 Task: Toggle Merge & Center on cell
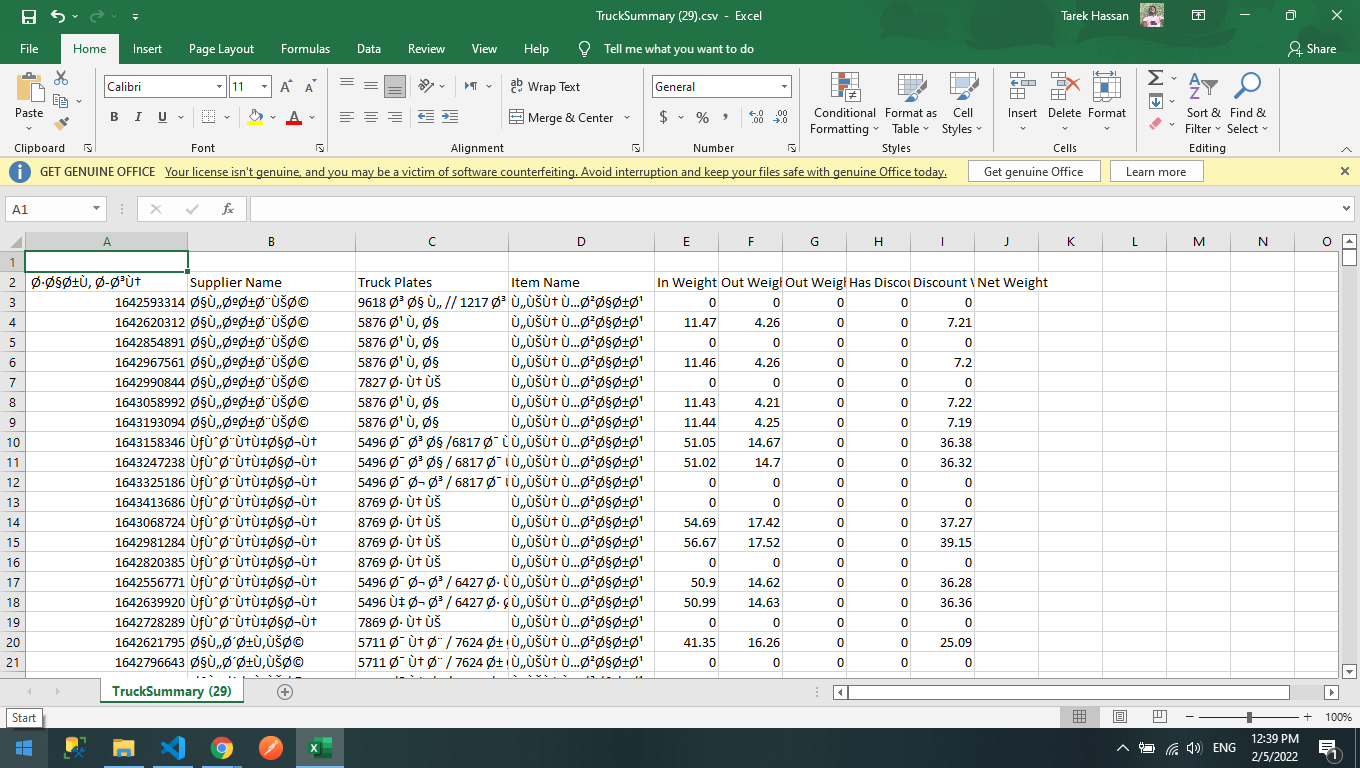(x=563, y=117)
